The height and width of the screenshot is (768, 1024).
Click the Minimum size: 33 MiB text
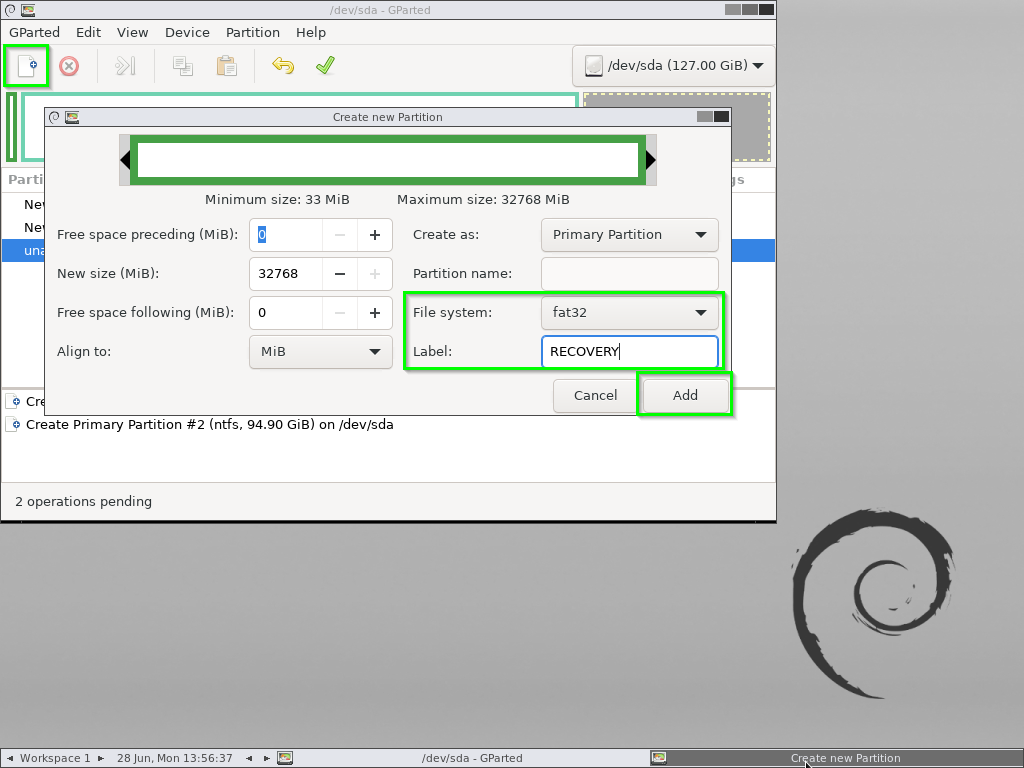[277, 200]
